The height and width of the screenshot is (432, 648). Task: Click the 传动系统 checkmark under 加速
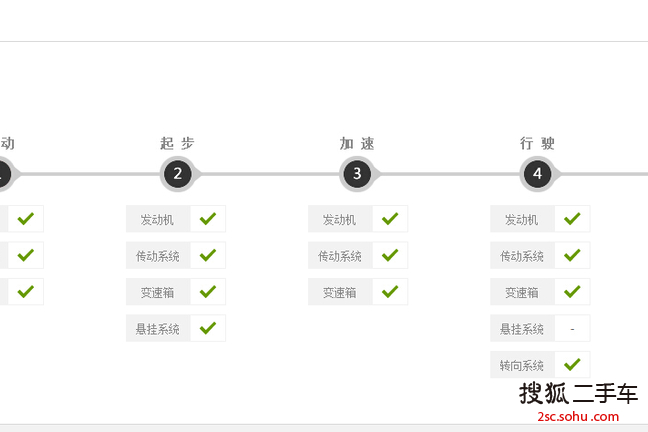coord(390,255)
